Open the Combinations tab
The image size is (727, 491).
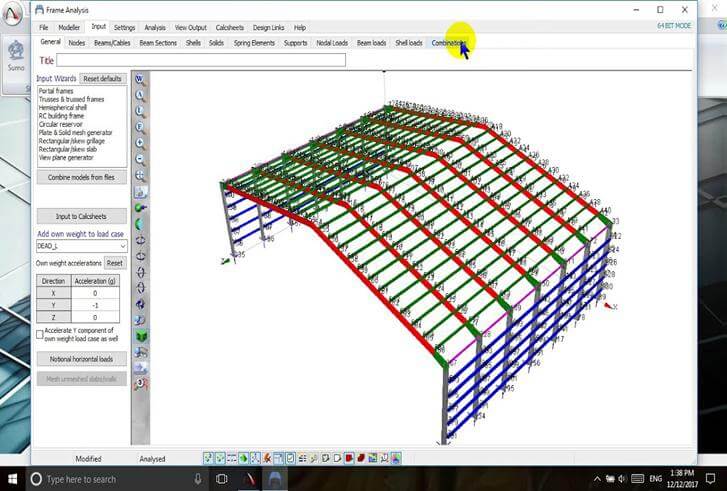point(447,43)
